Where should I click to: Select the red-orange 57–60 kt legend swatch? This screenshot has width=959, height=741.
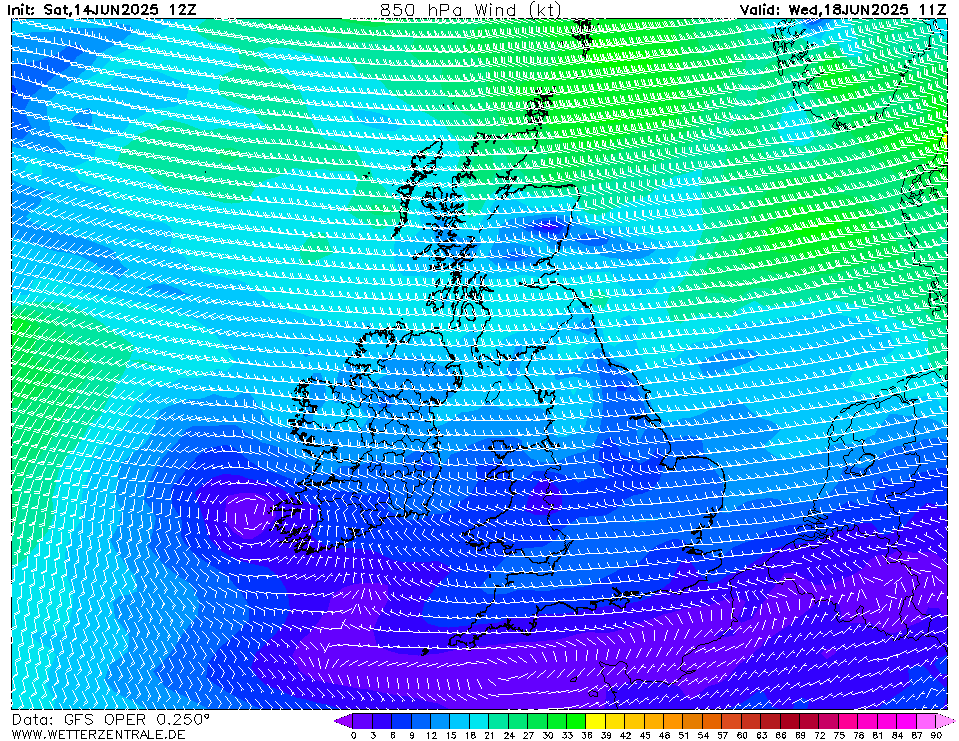pyautogui.click(x=731, y=721)
